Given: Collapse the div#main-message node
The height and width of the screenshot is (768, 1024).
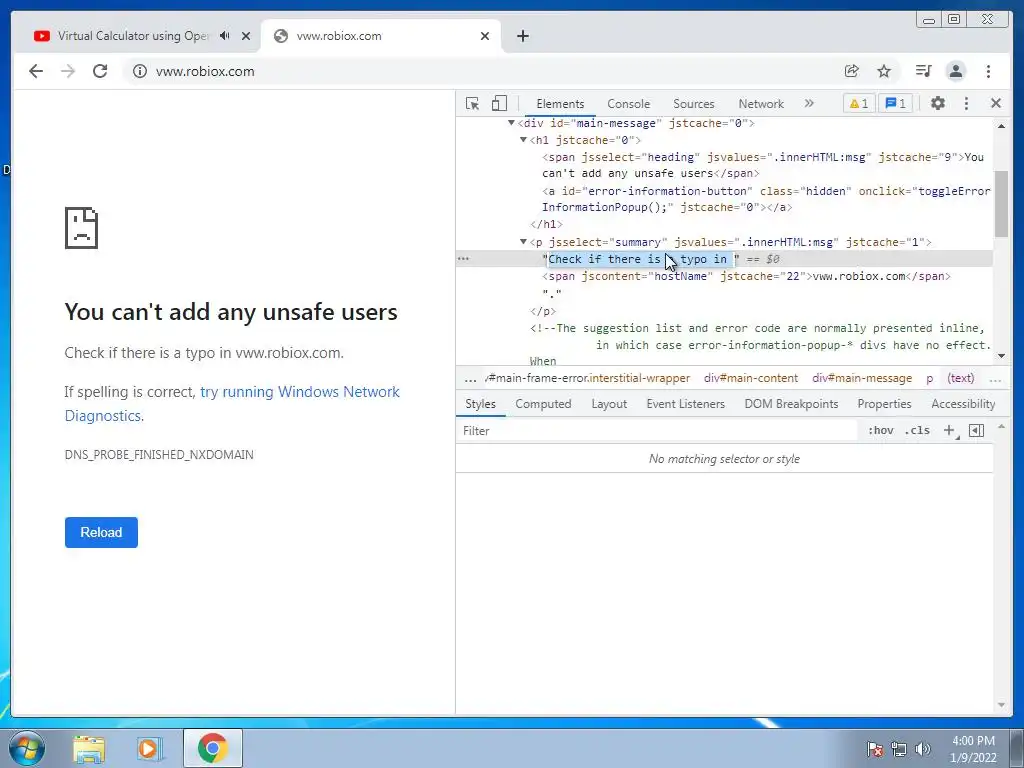Looking at the screenshot, I should click(x=511, y=123).
